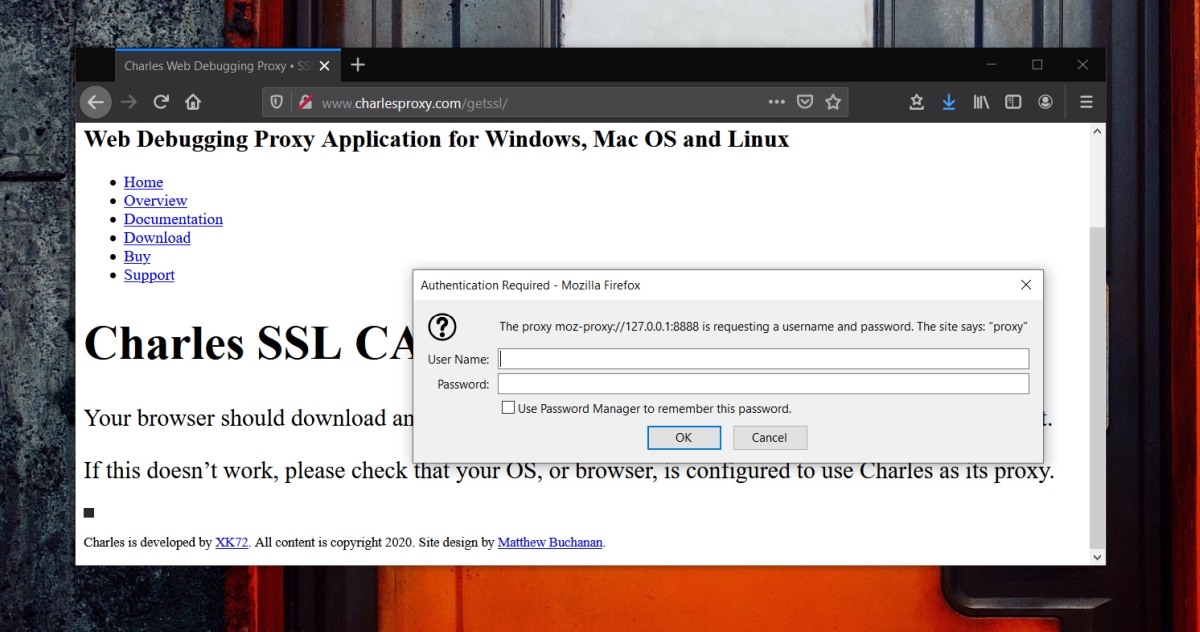Click the User Name input field
Viewport: 1200px width, 632px height.
(763, 358)
